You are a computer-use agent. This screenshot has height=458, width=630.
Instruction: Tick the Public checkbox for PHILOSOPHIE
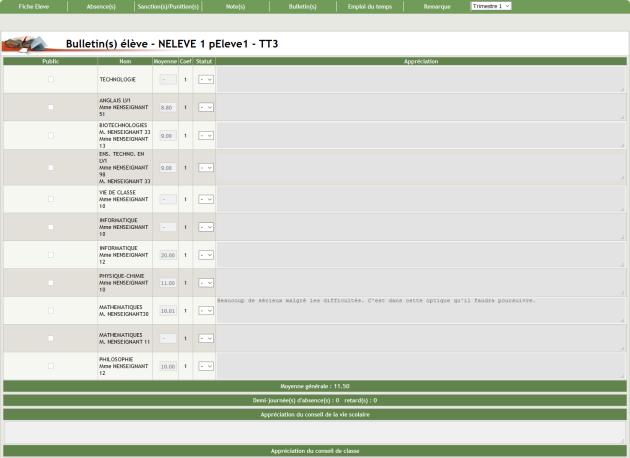(x=52, y=367)
